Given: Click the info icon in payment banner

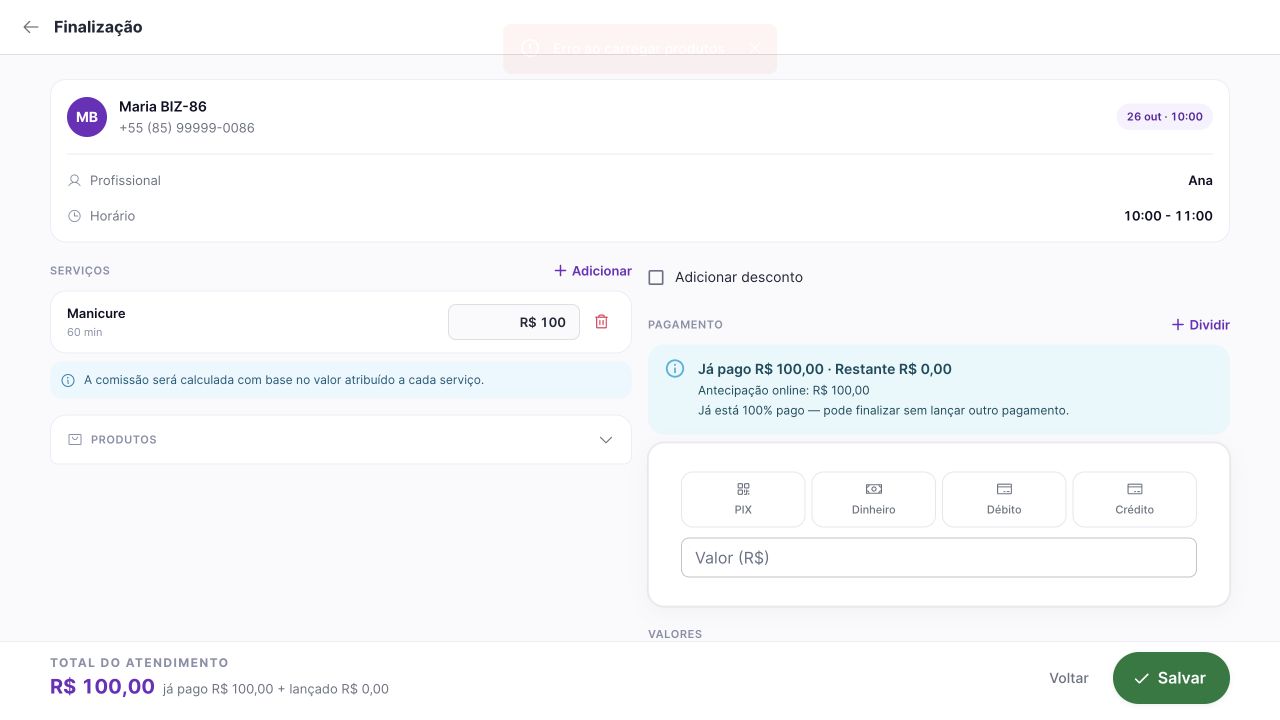Looking at the screenshot, I should pyautogui.click(x=675, y=369).
